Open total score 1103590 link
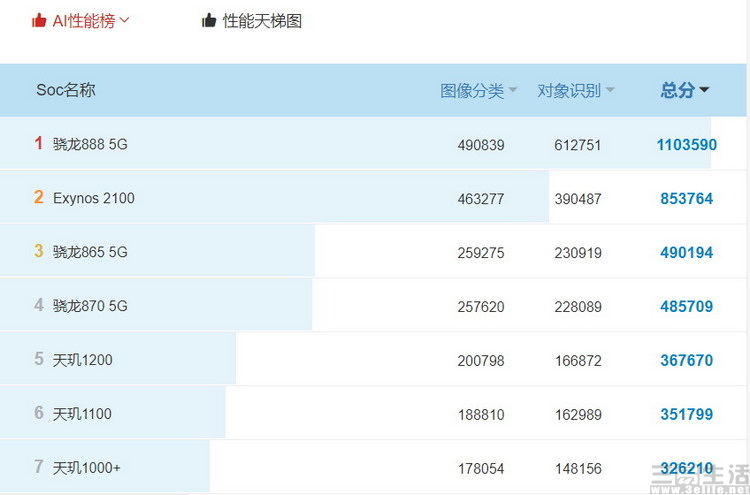Viewport: 750px width, 495px height. pyautogui.click(x=687, y=144)
